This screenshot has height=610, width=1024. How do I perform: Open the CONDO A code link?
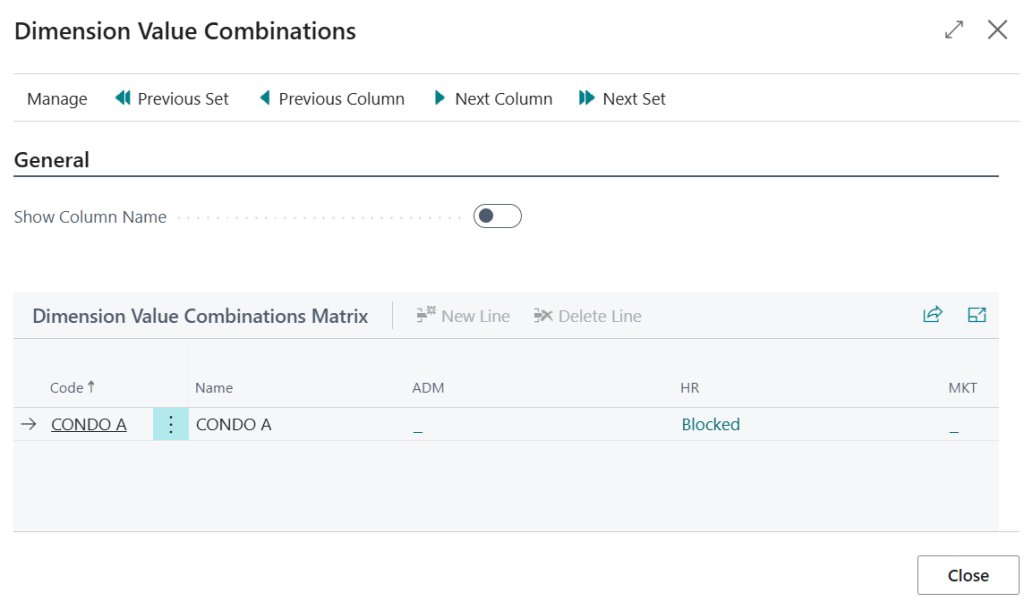(x=88, y=423)
